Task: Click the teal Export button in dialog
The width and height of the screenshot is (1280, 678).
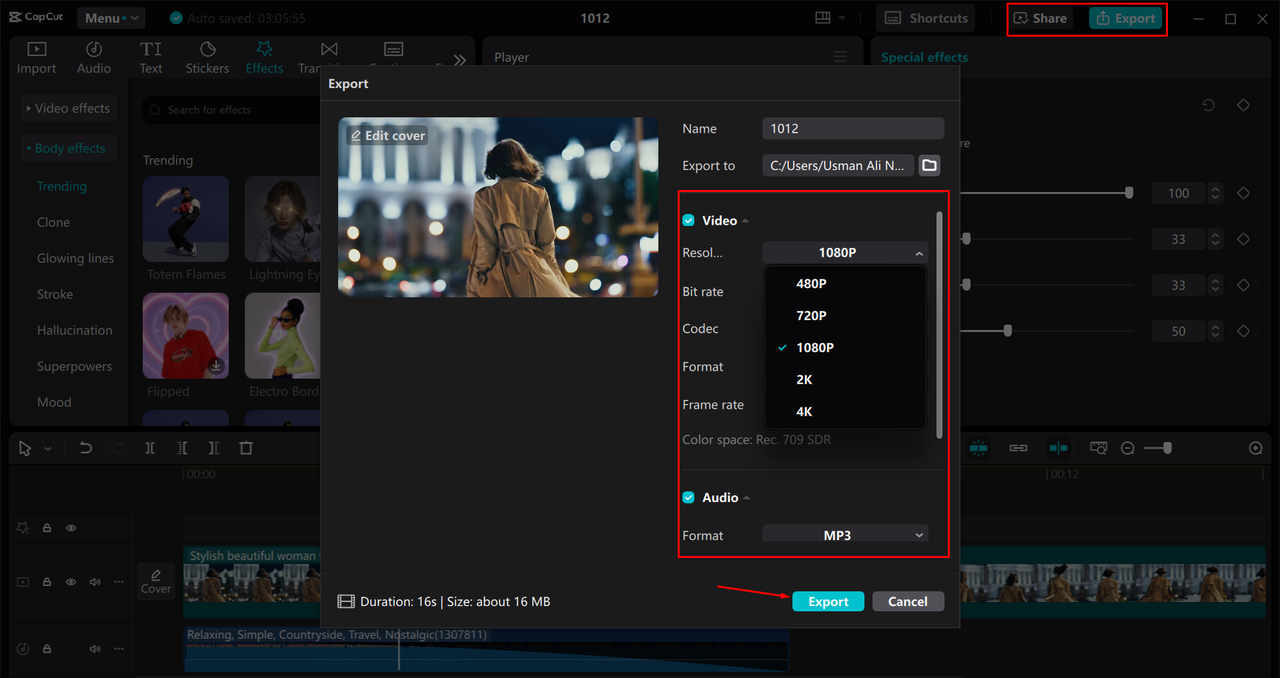Action: click(x=828, y=601)
